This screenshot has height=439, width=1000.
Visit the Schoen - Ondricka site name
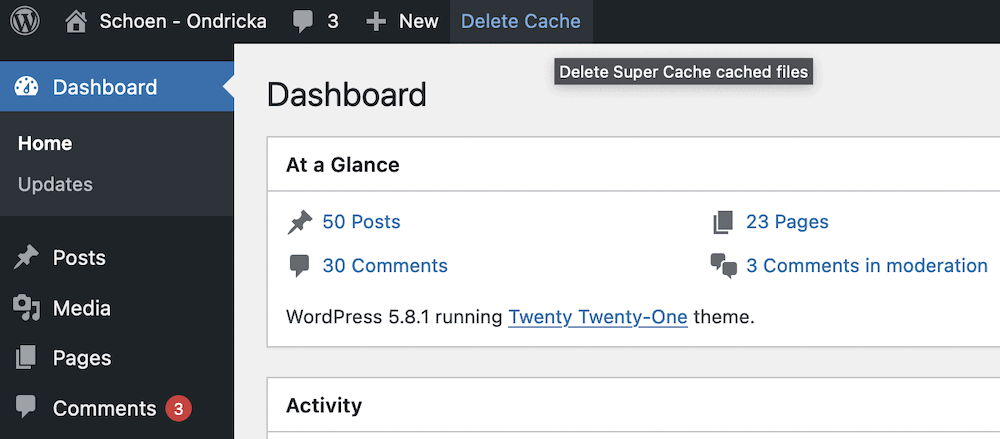point(183,21)
